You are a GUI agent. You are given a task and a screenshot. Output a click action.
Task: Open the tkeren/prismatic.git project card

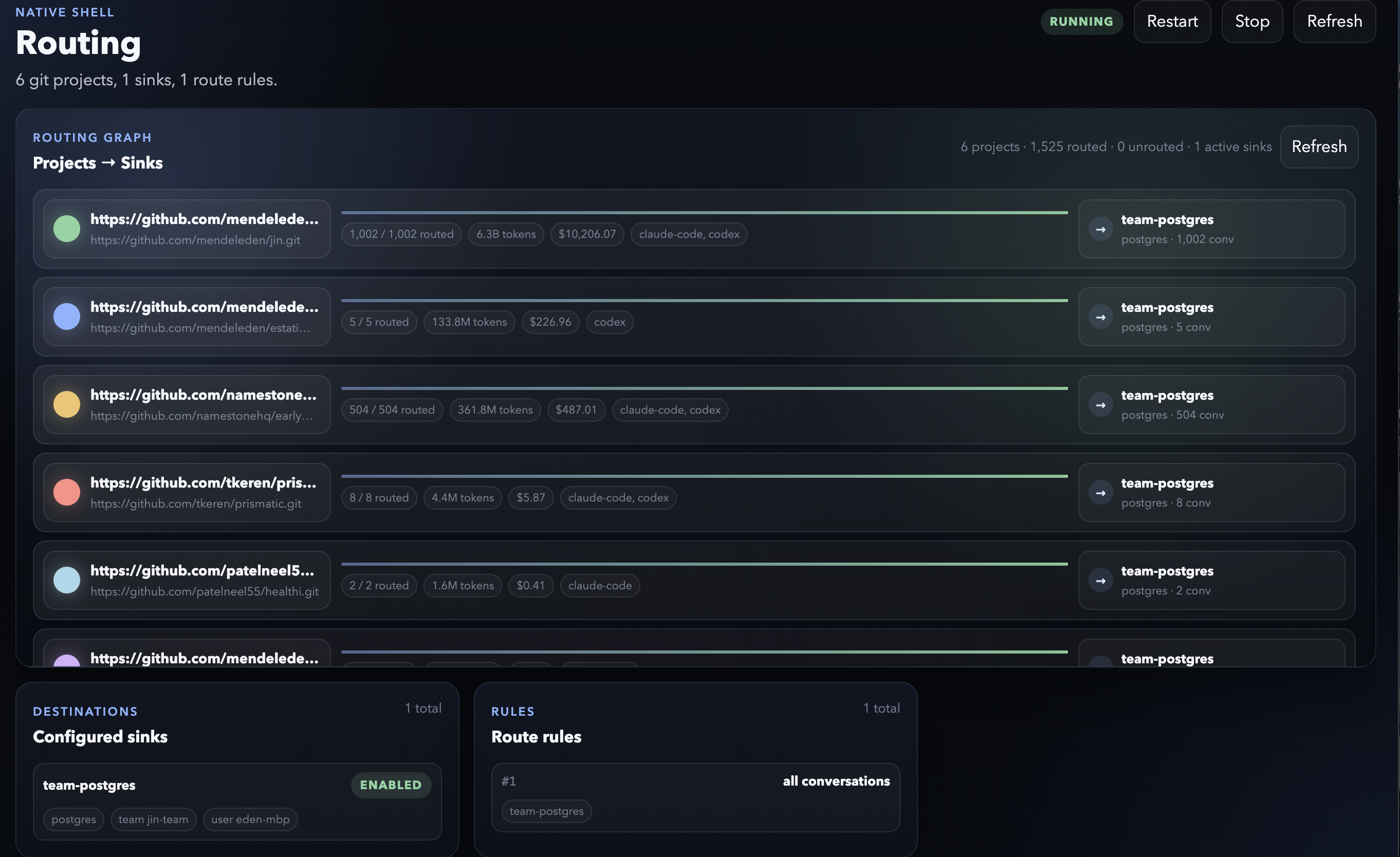187,492
